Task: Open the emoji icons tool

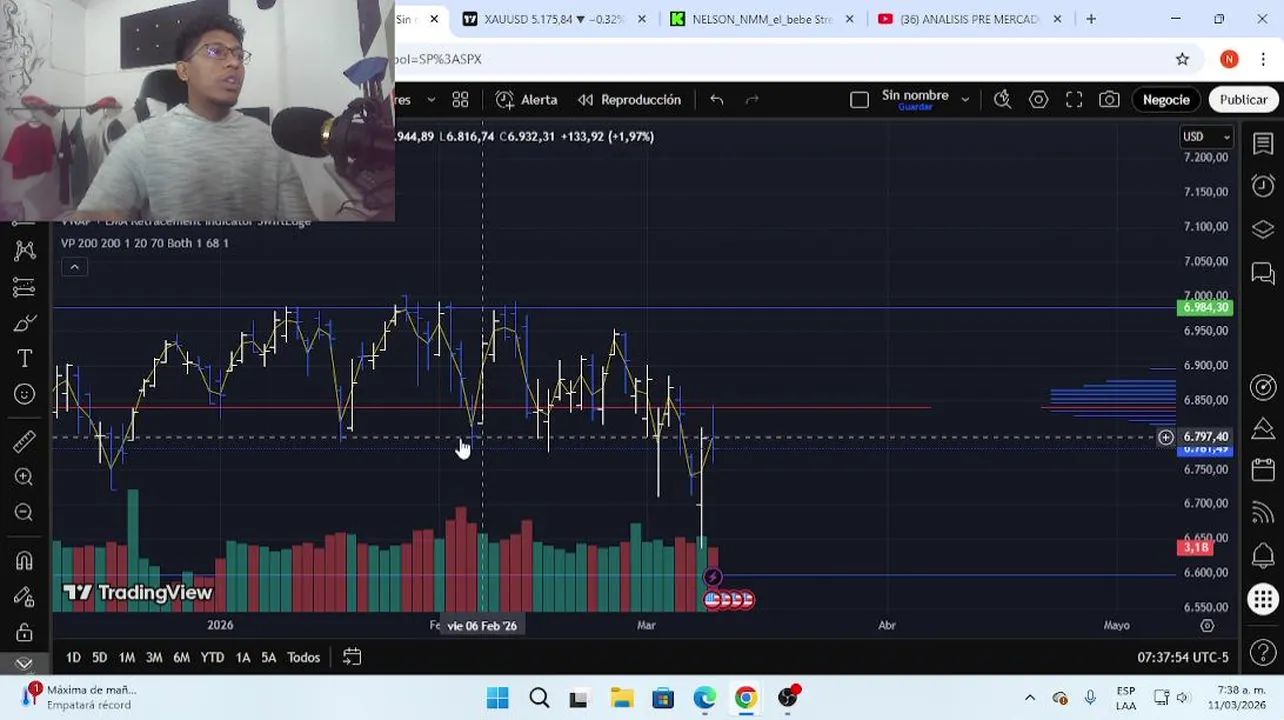Action: click(24, 394)
